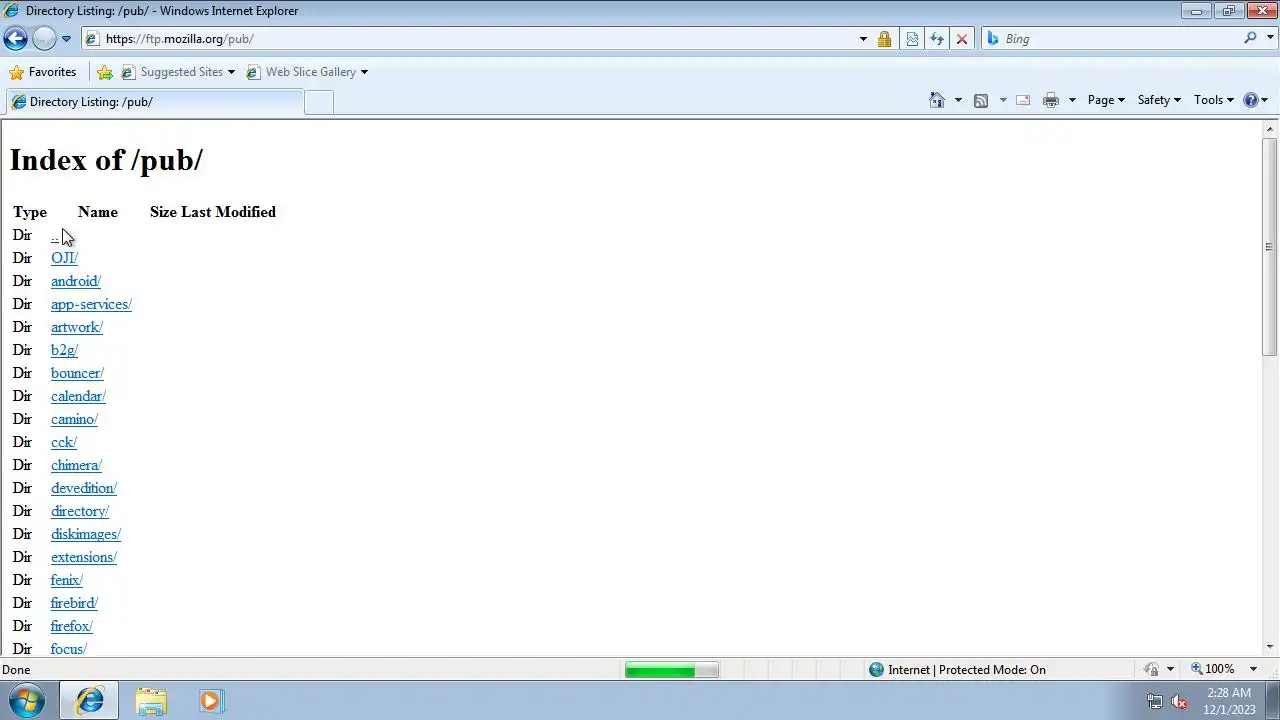The height and width of the screenshot is (720, 1280).
Task: Open the firebird/ directory link
Action: pyautogui.click(x=74, y=603)
